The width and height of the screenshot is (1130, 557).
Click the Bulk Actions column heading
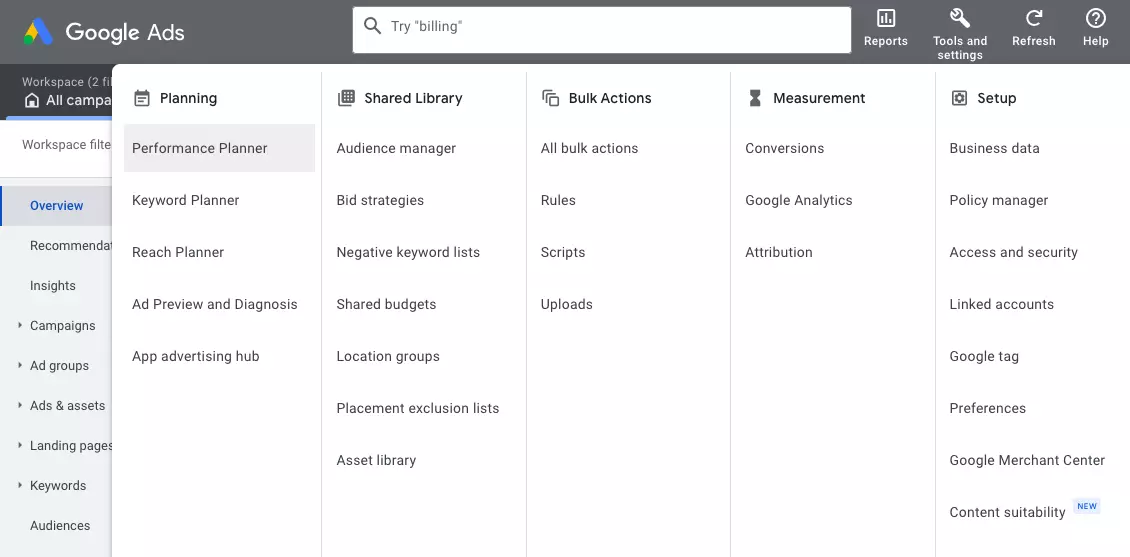(610, 98)
